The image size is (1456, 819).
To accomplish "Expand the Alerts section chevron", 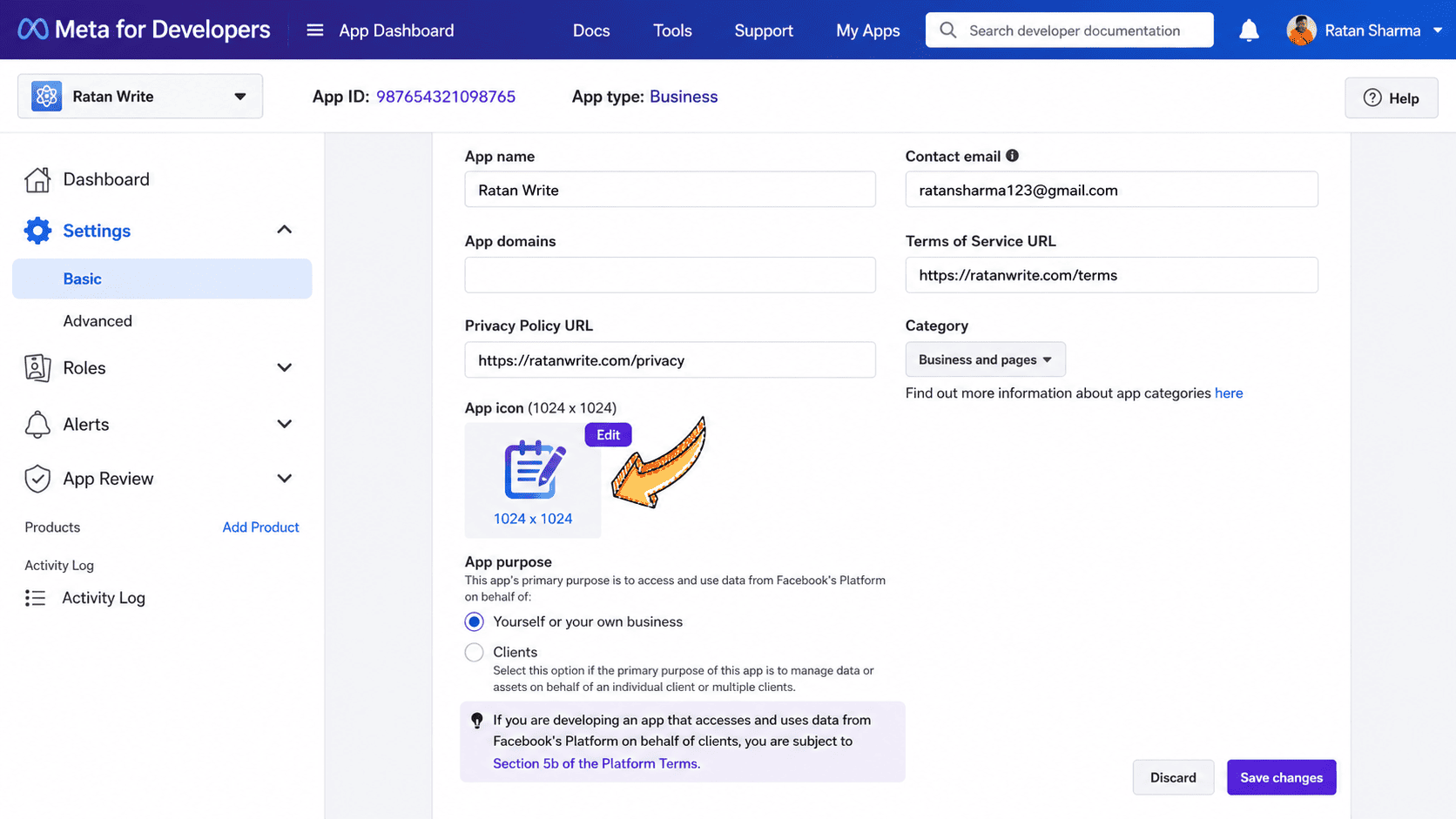I will tap(284, 424).
